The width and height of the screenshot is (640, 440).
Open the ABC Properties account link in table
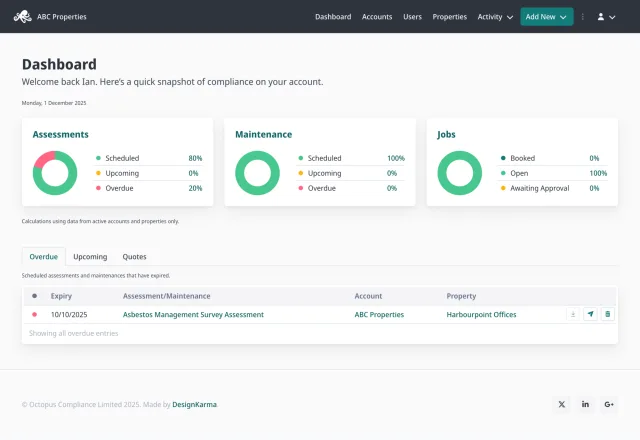379,315
